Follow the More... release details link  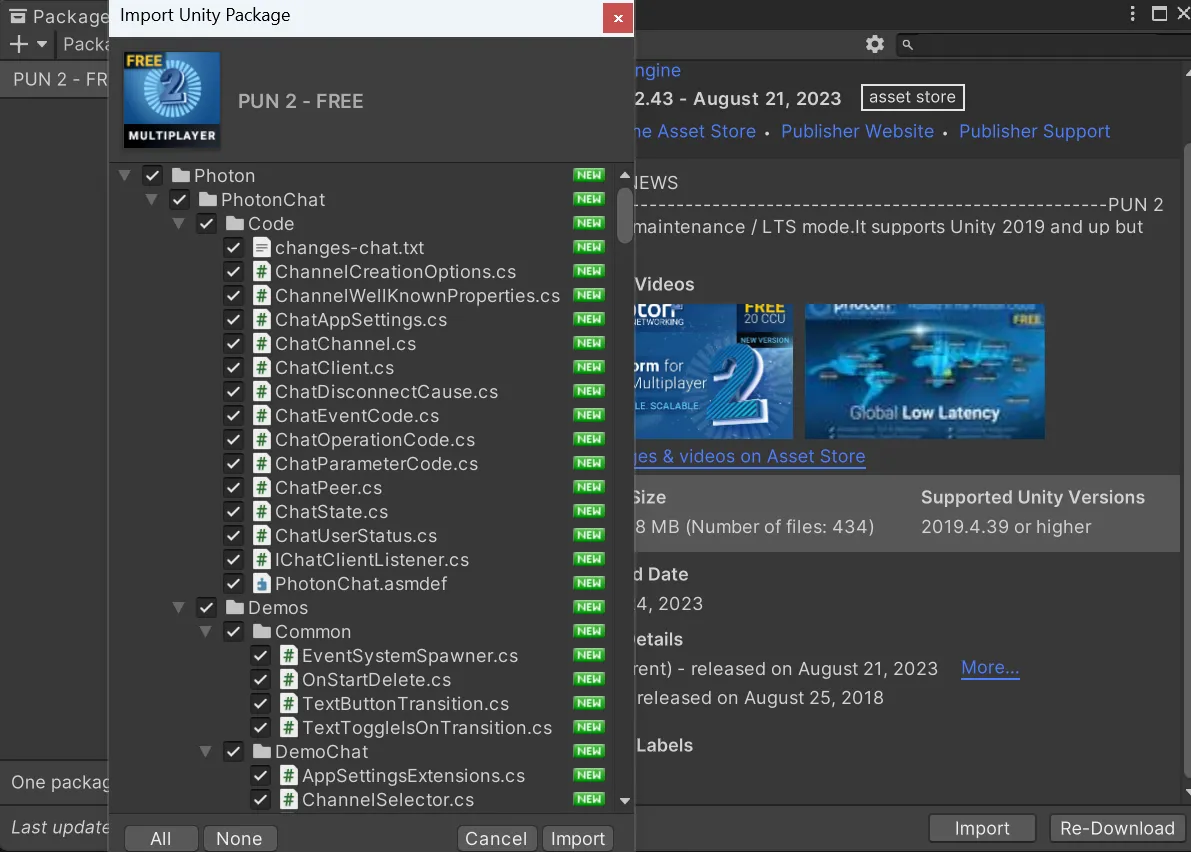point(990,667)
